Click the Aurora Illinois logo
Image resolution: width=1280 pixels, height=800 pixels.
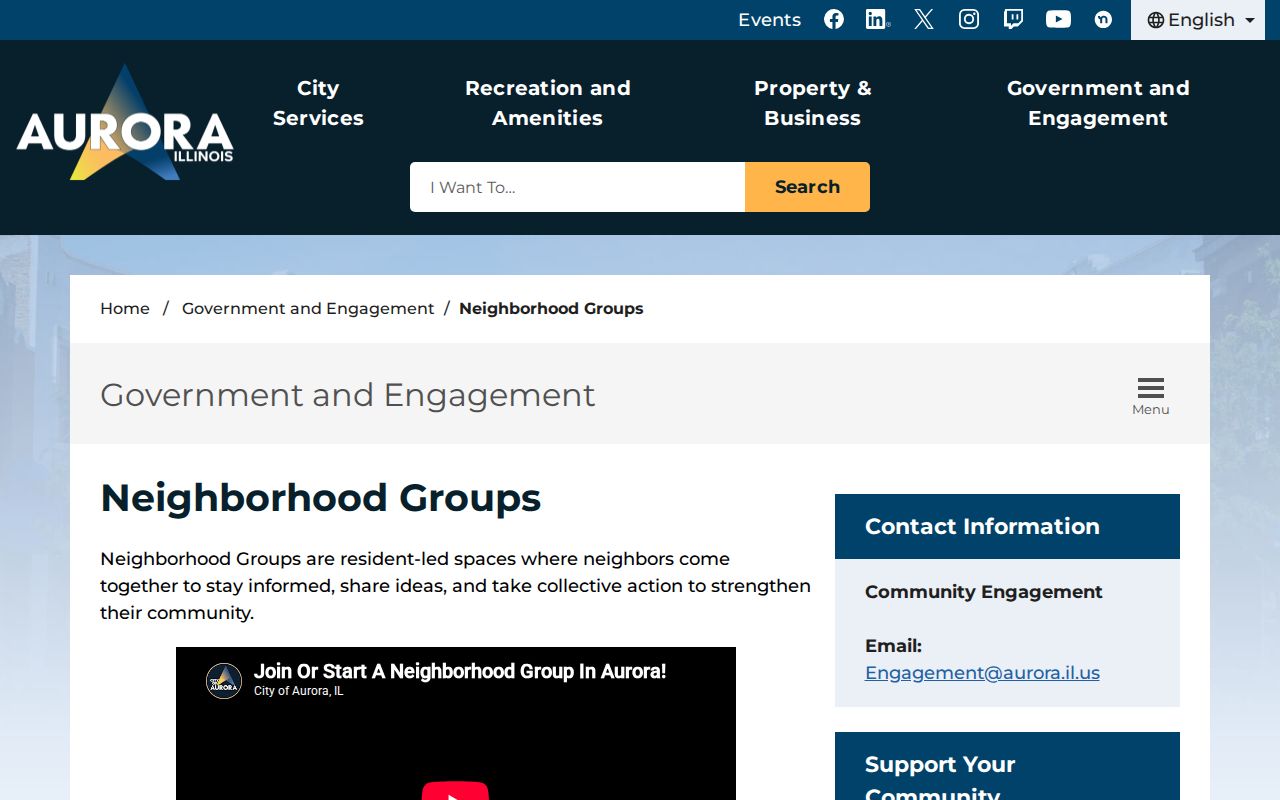click(125, 123)
